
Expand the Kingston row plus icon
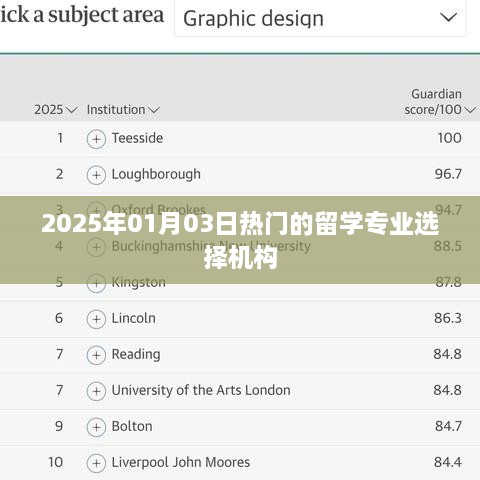tap(96, 283)
